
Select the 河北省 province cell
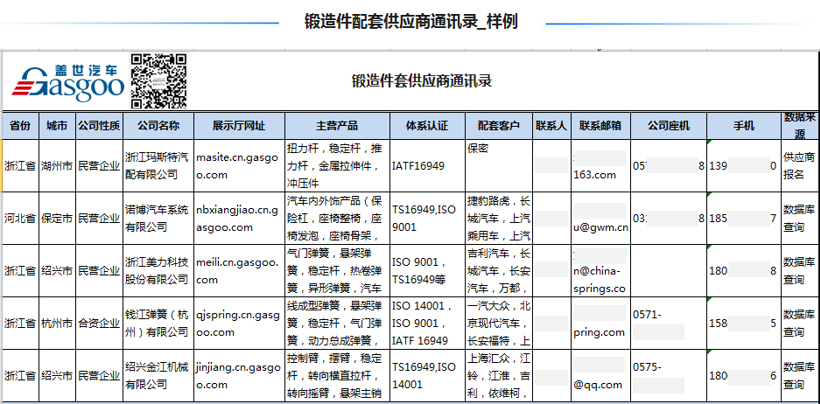point(20,218)
